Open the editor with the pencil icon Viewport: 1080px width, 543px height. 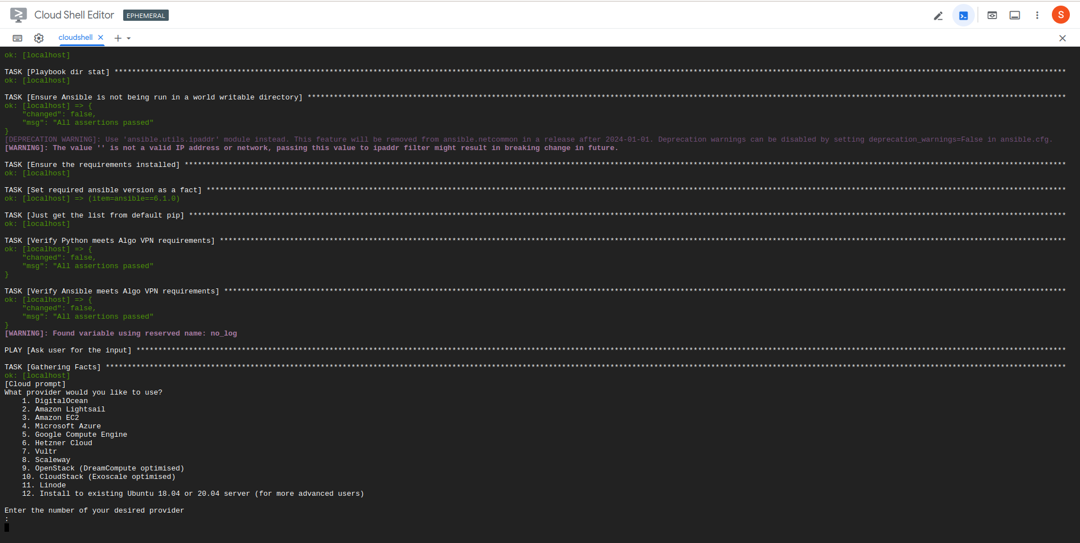pos(937,15)
